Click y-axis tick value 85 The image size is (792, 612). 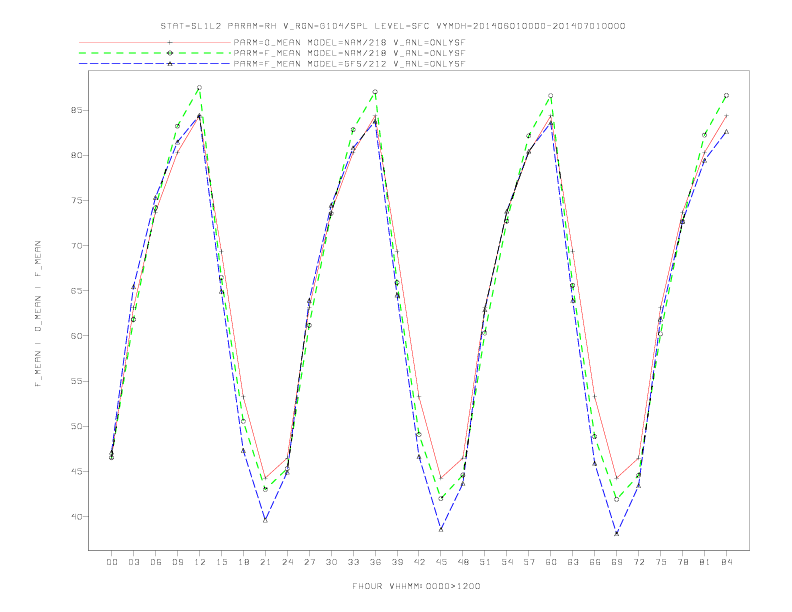click(x=77, y=110)
